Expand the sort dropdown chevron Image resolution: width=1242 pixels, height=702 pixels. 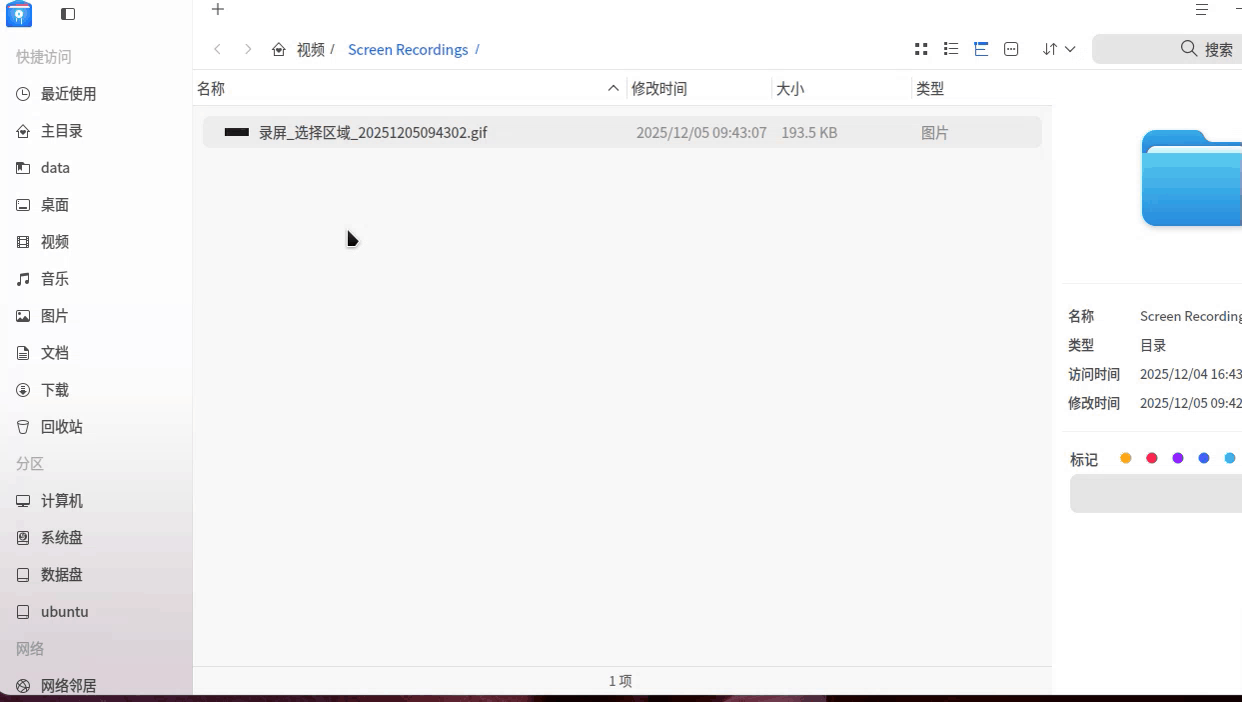[1070, 49]
